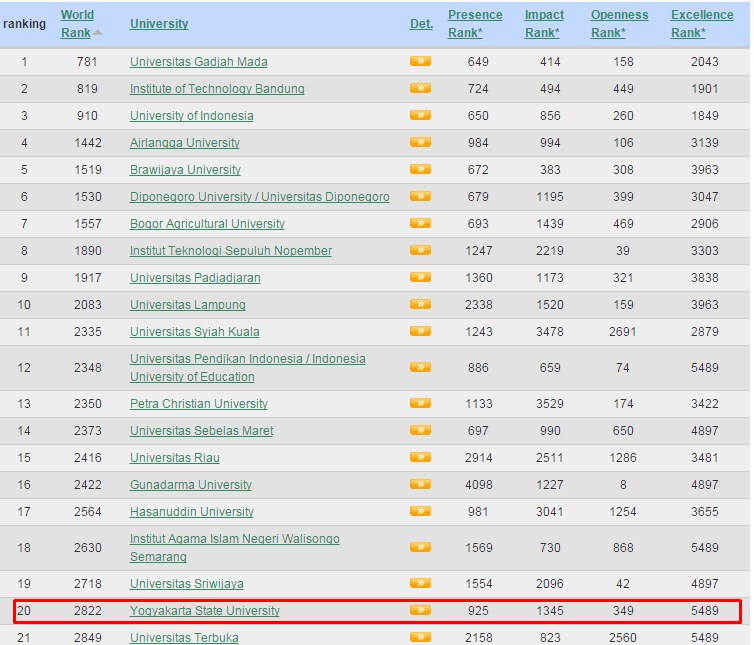Open Hasanuddin University link
Screen dimensions: 754x645
(191, 512)
